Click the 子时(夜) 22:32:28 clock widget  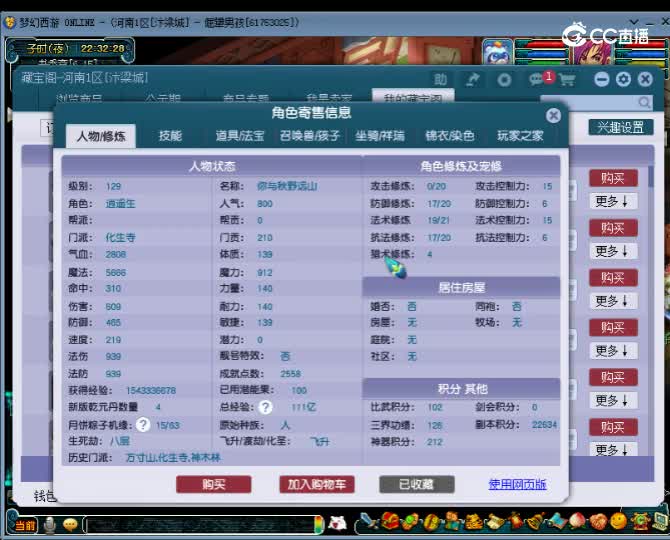coord(70,49)
